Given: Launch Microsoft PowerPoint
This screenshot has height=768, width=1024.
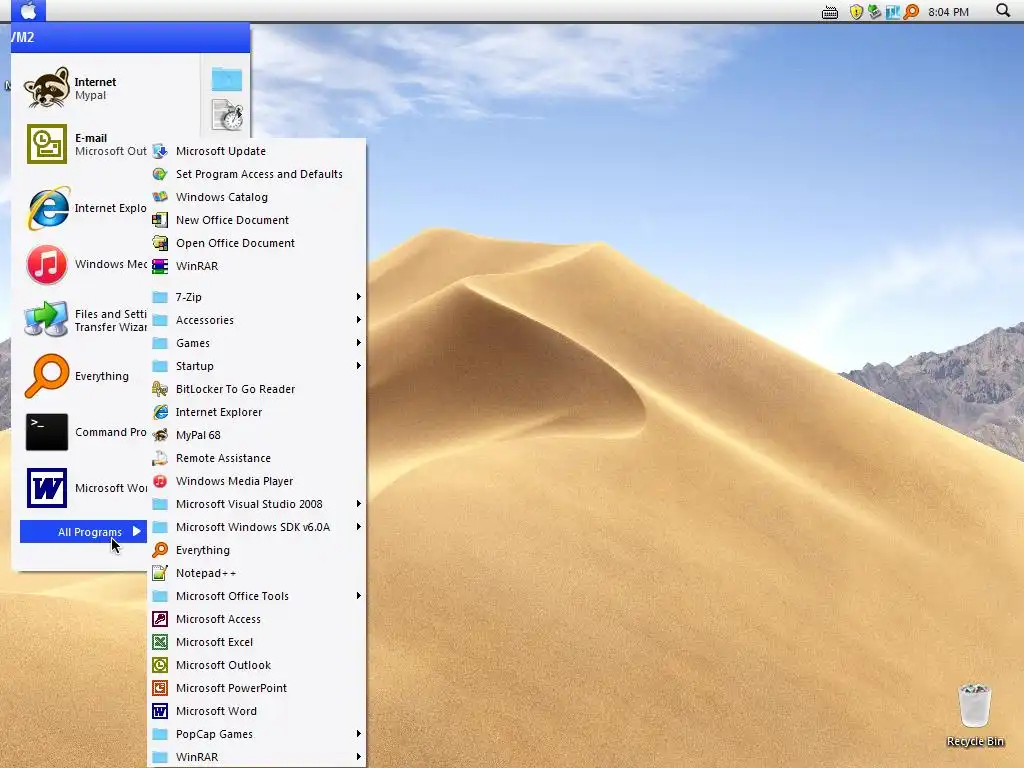Looking at the screenshot, I should (x=257, y=688).
